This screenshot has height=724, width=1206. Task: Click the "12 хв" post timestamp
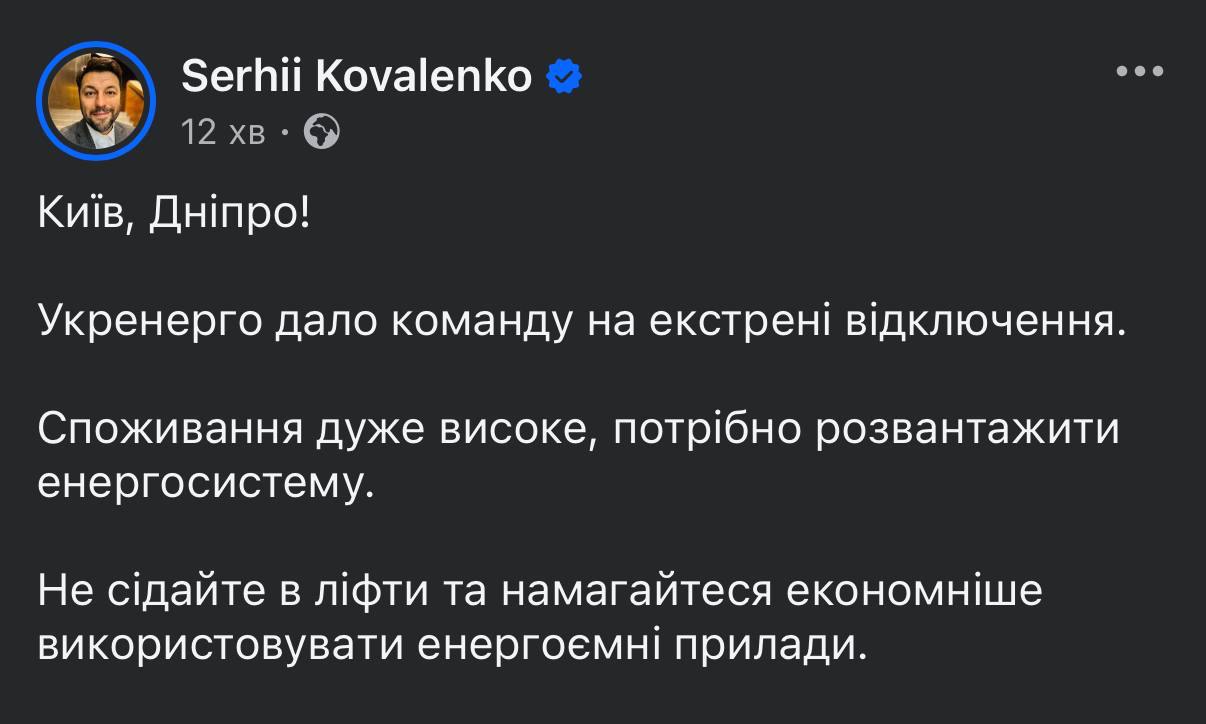[x=223, y=132]
